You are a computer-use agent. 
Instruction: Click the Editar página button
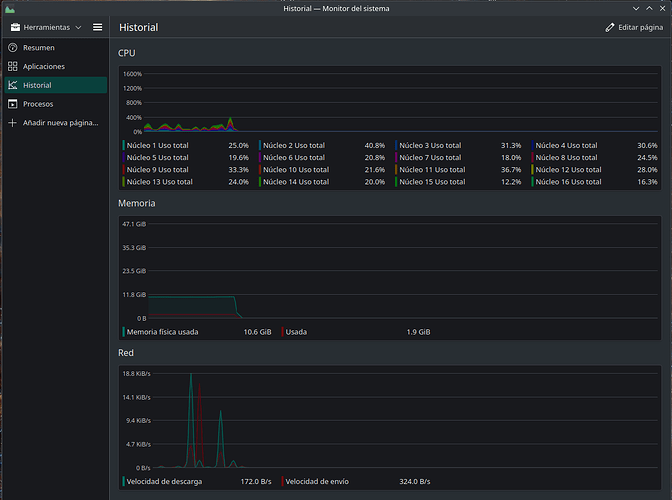click(634, 28)
